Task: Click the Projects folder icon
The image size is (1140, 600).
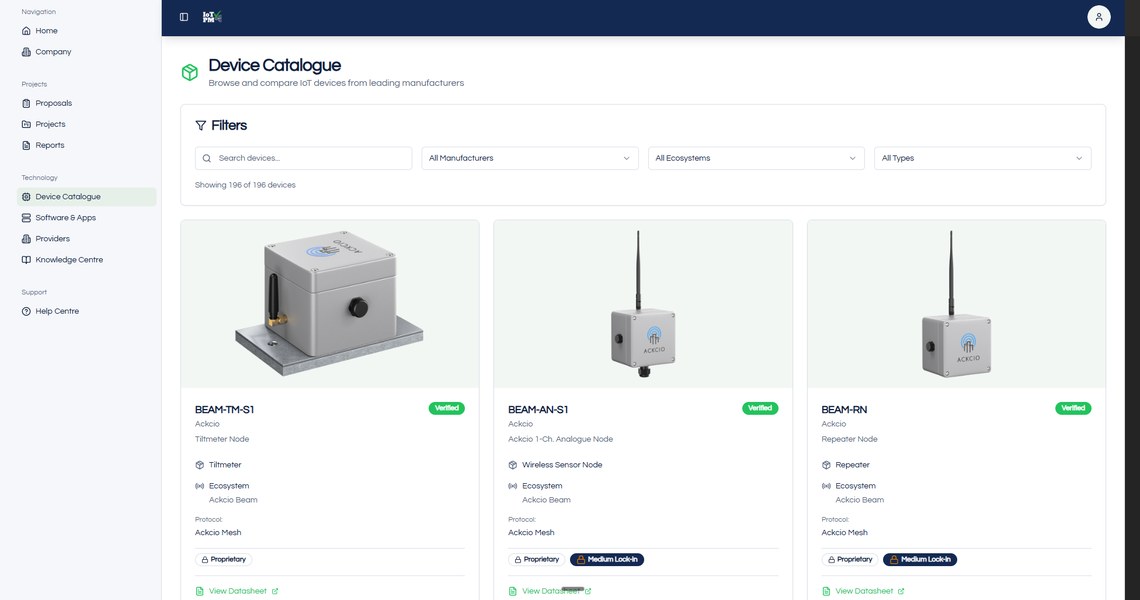Action: (x=26, y=124)
